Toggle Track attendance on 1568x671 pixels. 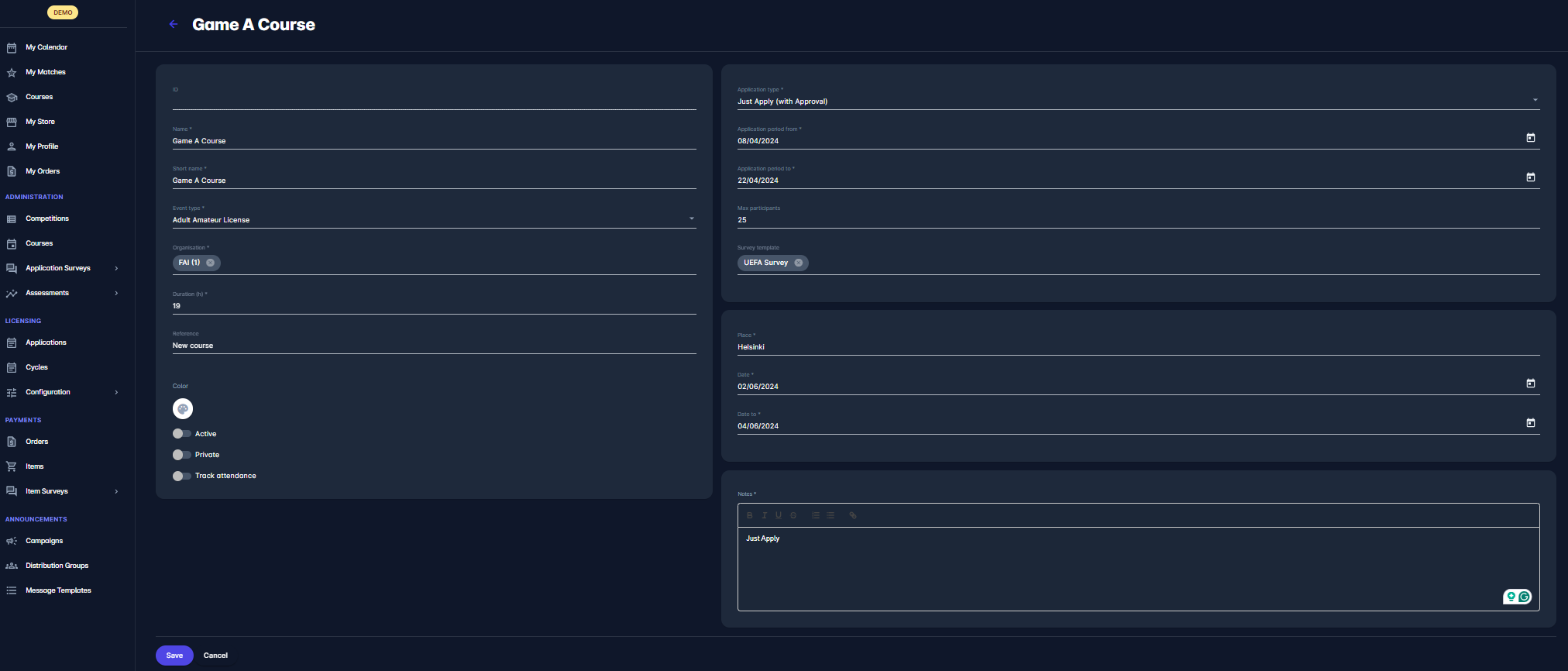[181, 476]
